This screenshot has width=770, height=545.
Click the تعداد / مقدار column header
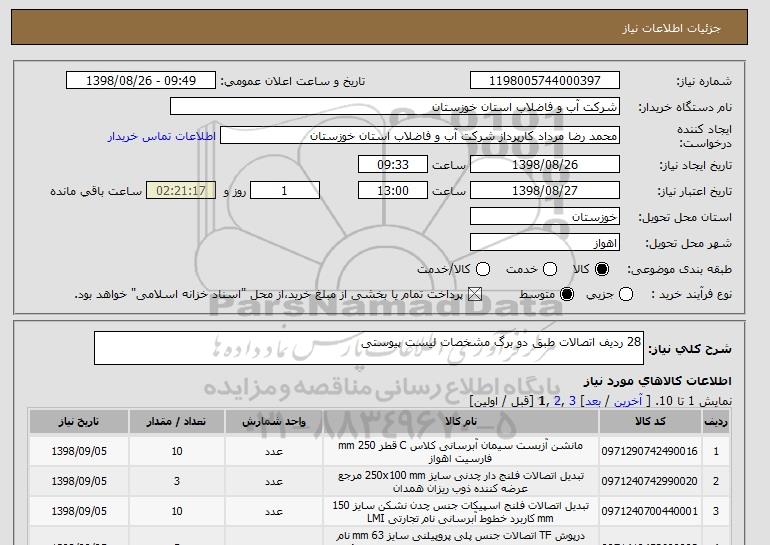click(177, 422)
